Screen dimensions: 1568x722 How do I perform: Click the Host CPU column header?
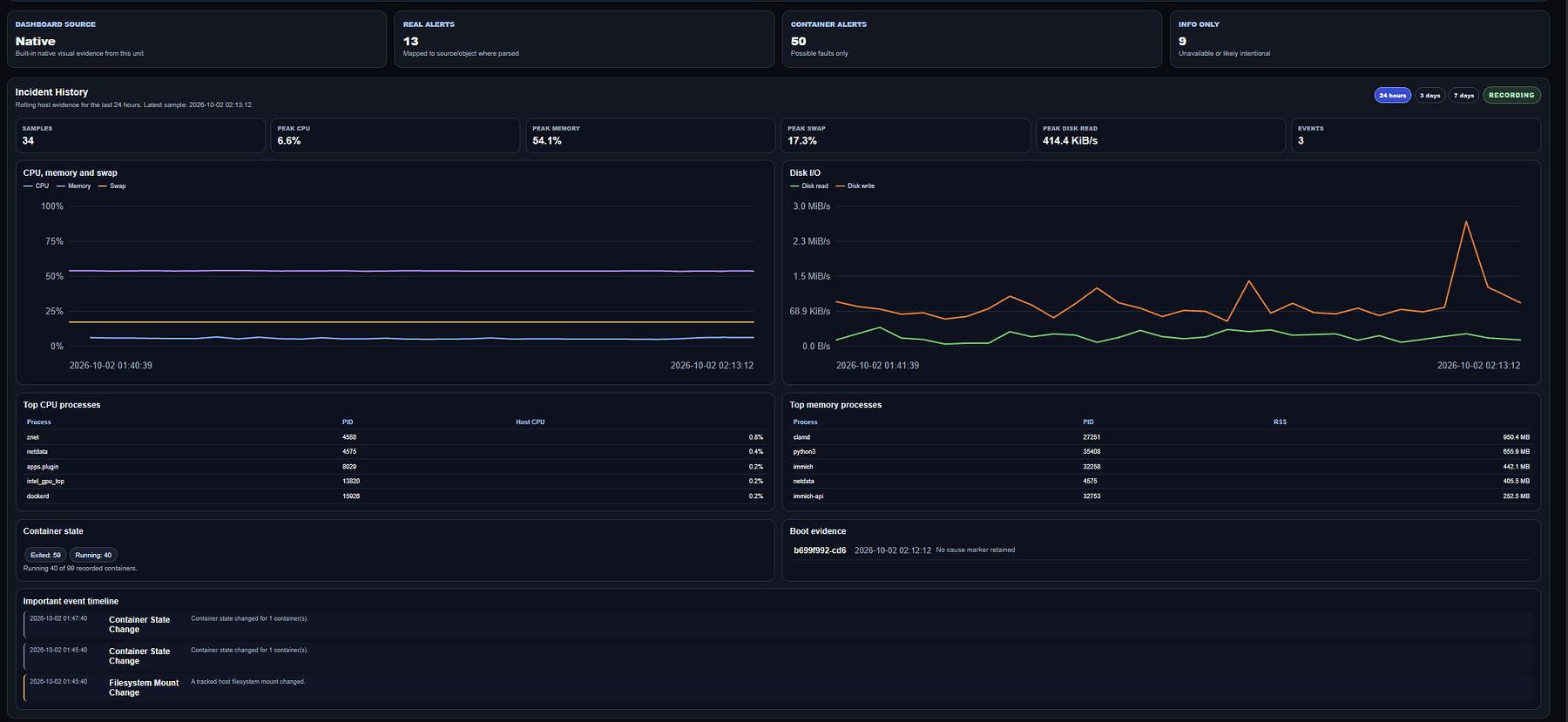(x=531, y=422)
